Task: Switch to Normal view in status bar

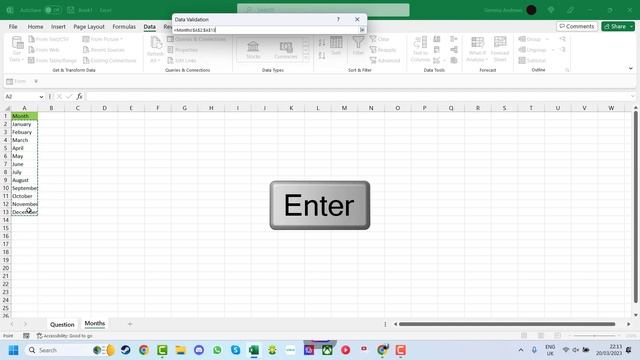Action: [x=524, y=336]
